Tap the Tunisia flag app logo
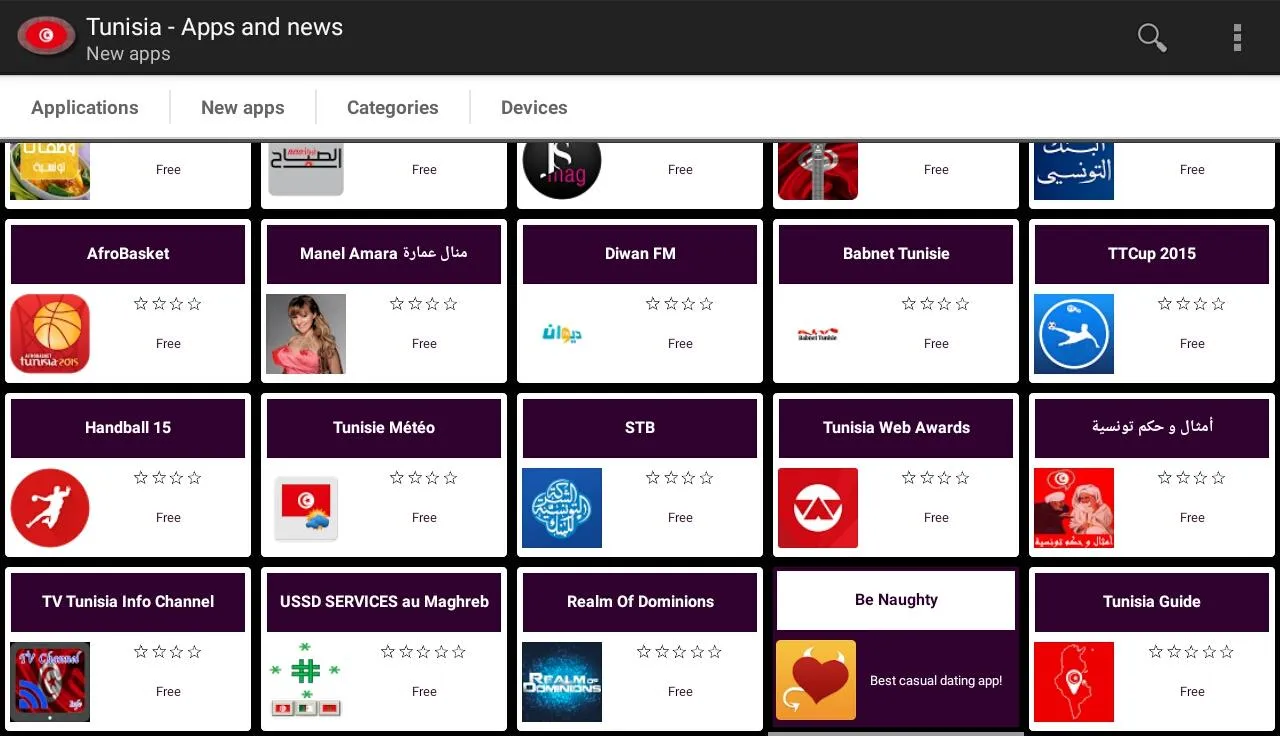Screen dimensions: 1280x736 click(45, 37)
